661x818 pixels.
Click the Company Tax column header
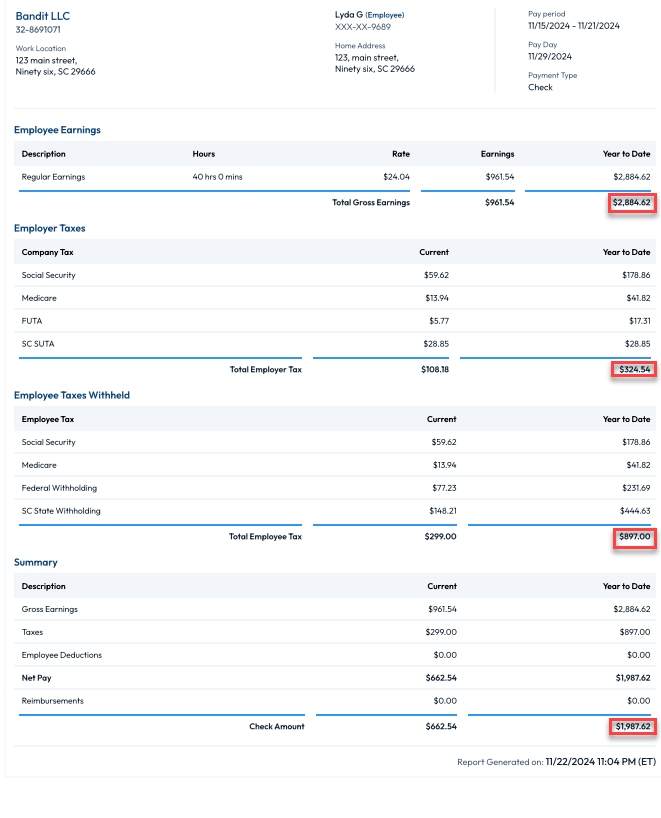tap(47, 252)
